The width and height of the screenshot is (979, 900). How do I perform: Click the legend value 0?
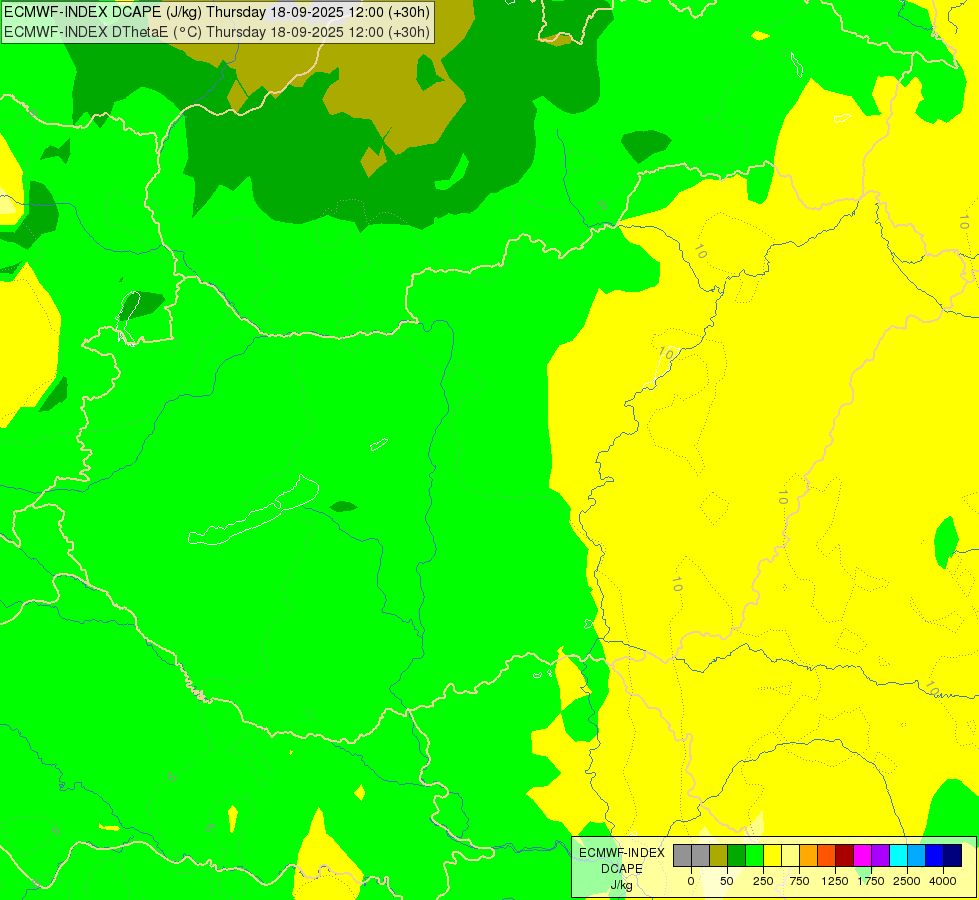[691, 881]
